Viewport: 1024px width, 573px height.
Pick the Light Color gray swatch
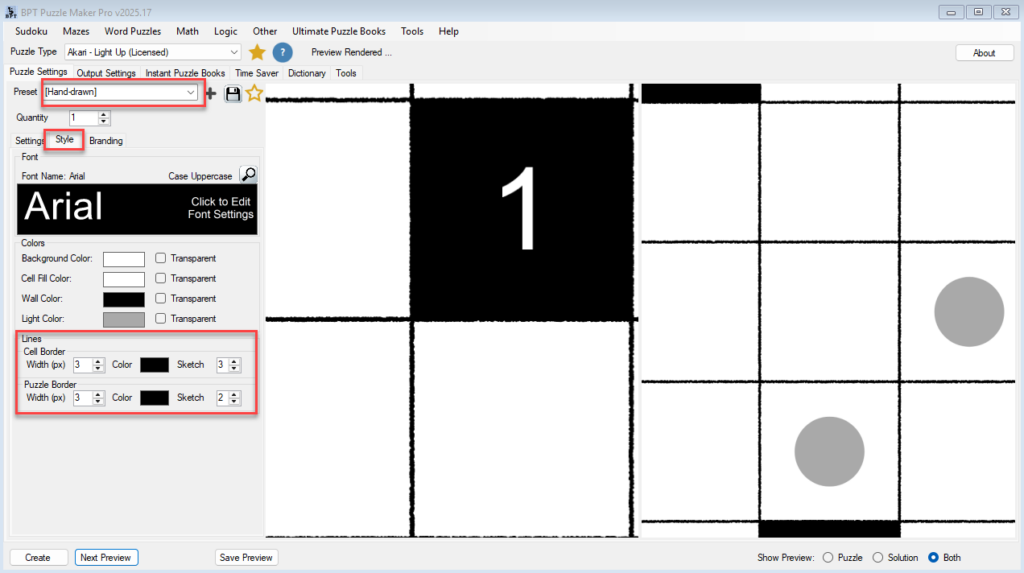click(124, 319)
